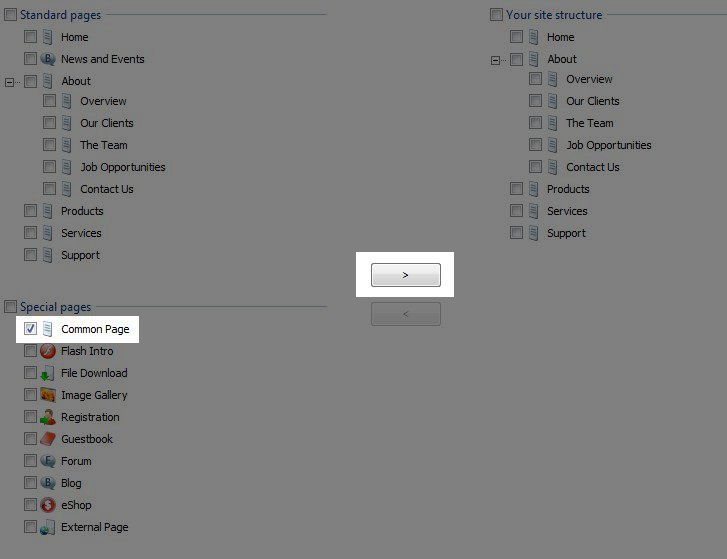Click the Registration user icon
The image size is (727, 559).
click(x=48, y=417)
